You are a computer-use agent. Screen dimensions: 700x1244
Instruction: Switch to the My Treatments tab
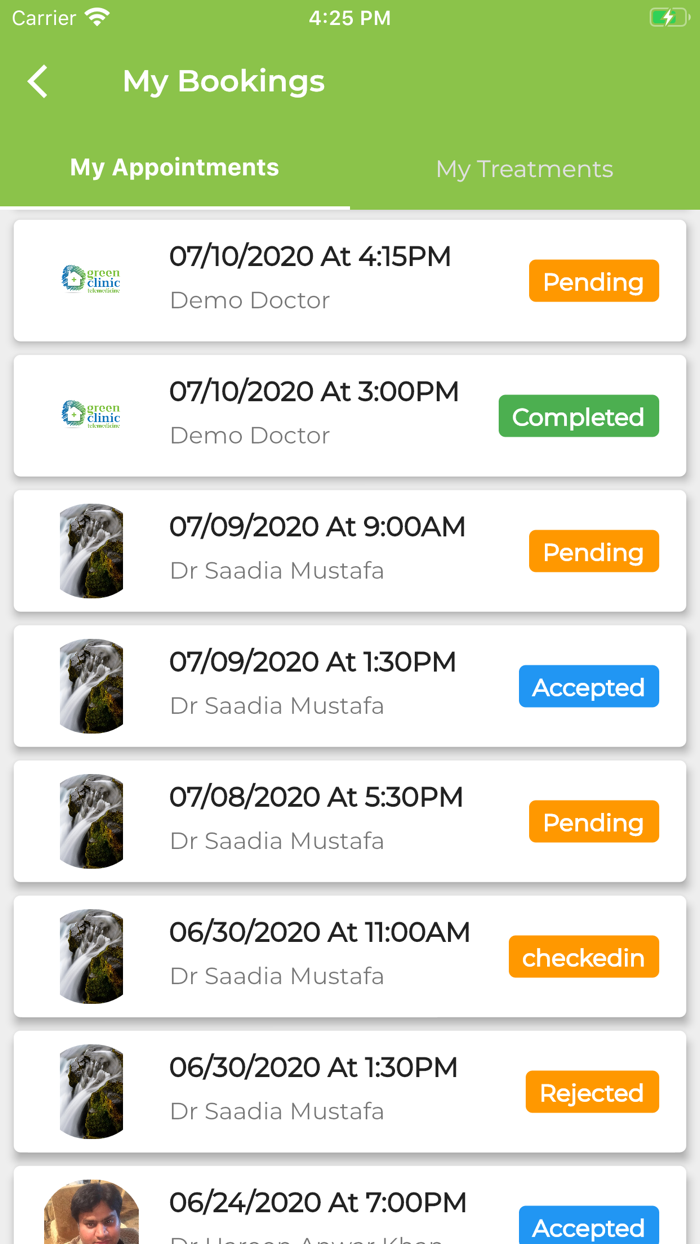coord(524,169)
